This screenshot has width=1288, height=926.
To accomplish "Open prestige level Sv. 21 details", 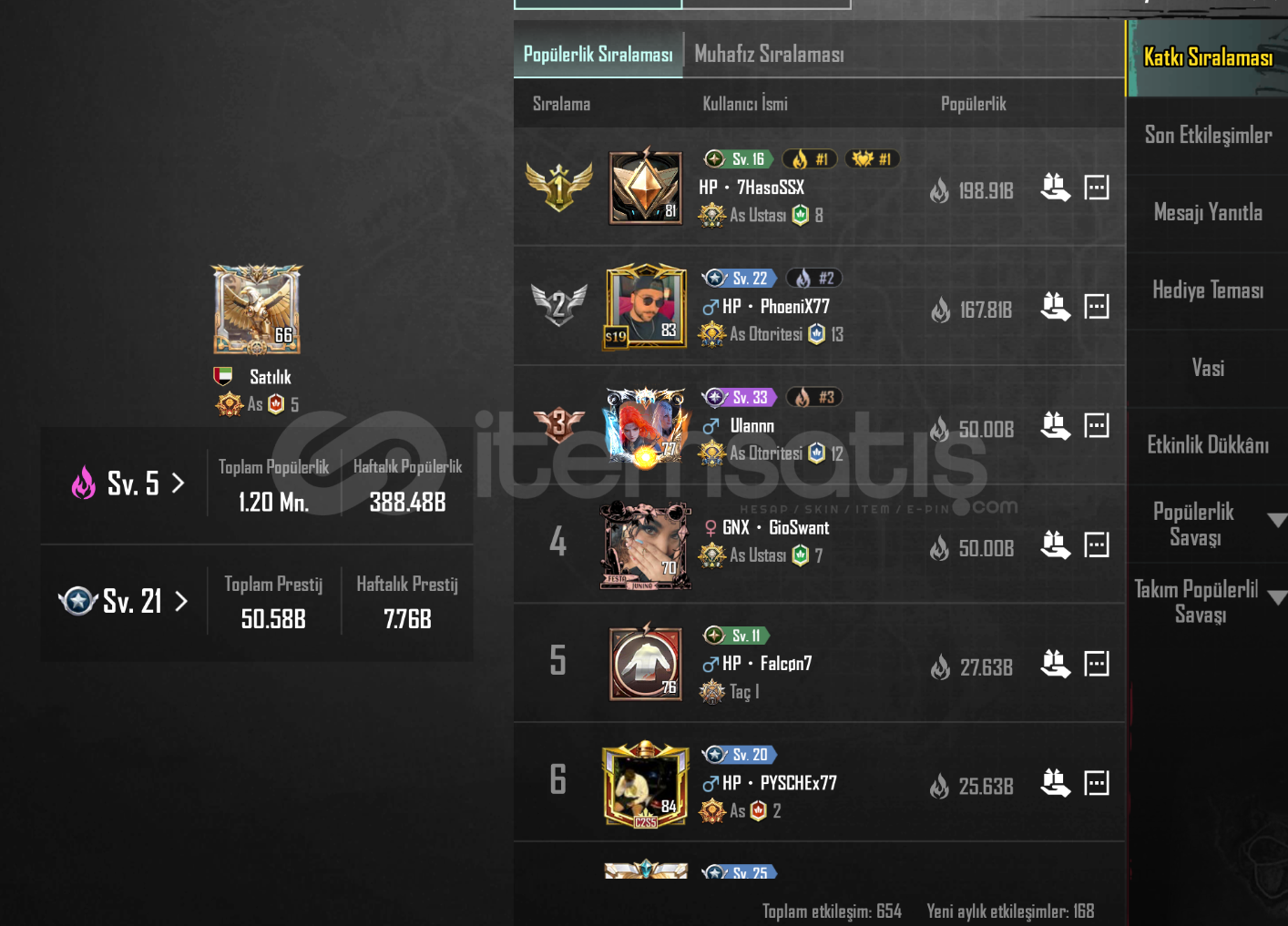I will click(124, 601).
